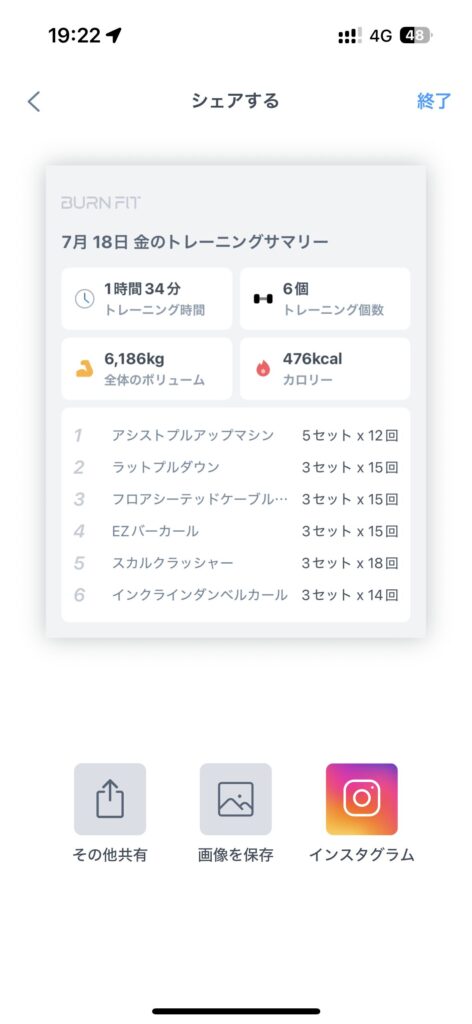This screenshot has height=1024, width=472.
Task: Select the 1時間34分 training time card
Action: click(x=147, y=298)
